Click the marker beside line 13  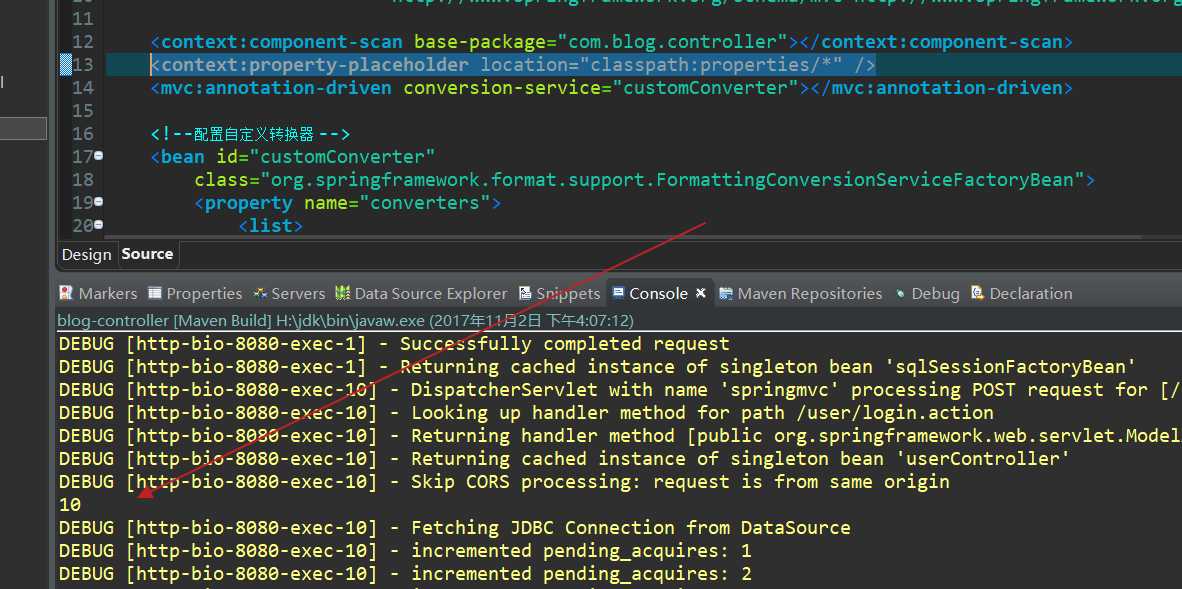[x=66, y=65]
